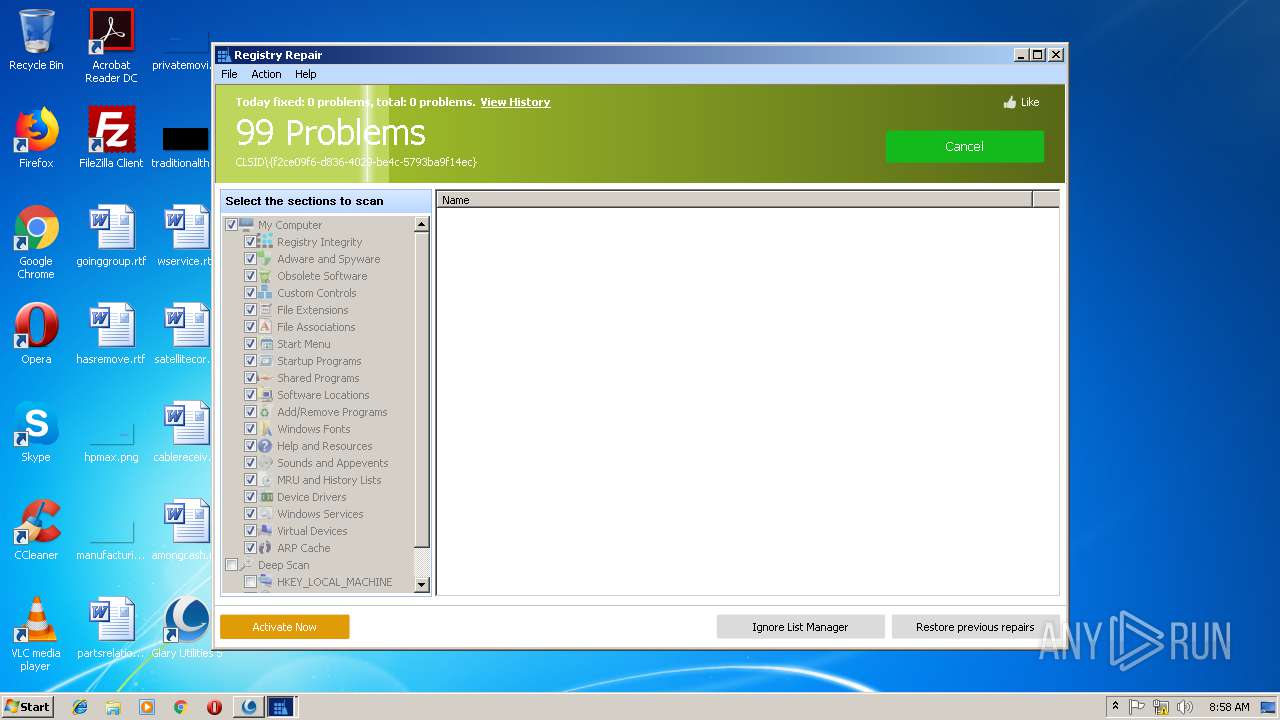Uncheck Registry Integrity checkbox
Screen dimensions: 1280x720
pyautogui.click(x=251, y=242)
